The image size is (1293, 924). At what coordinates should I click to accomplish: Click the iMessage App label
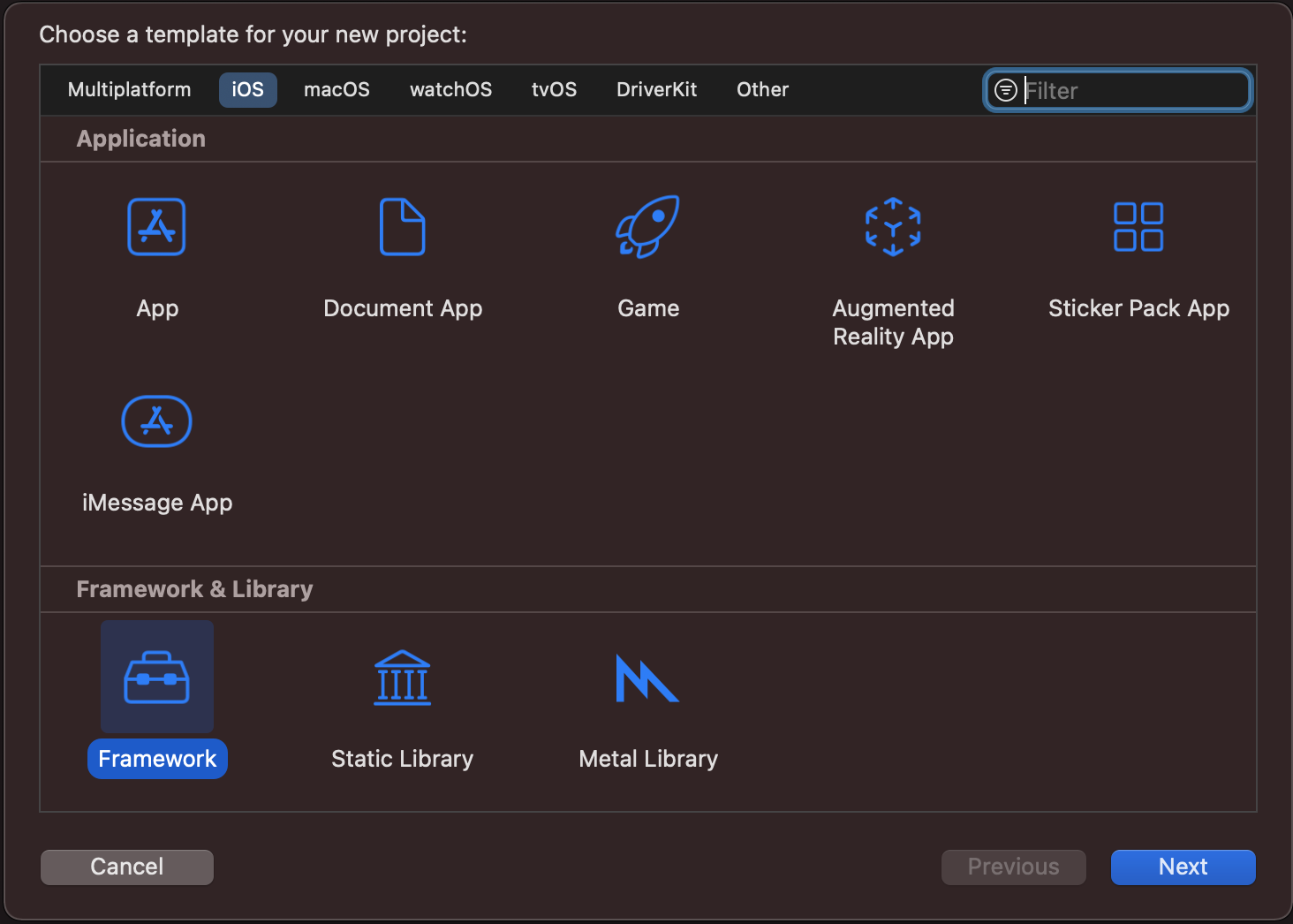(157, 503)
